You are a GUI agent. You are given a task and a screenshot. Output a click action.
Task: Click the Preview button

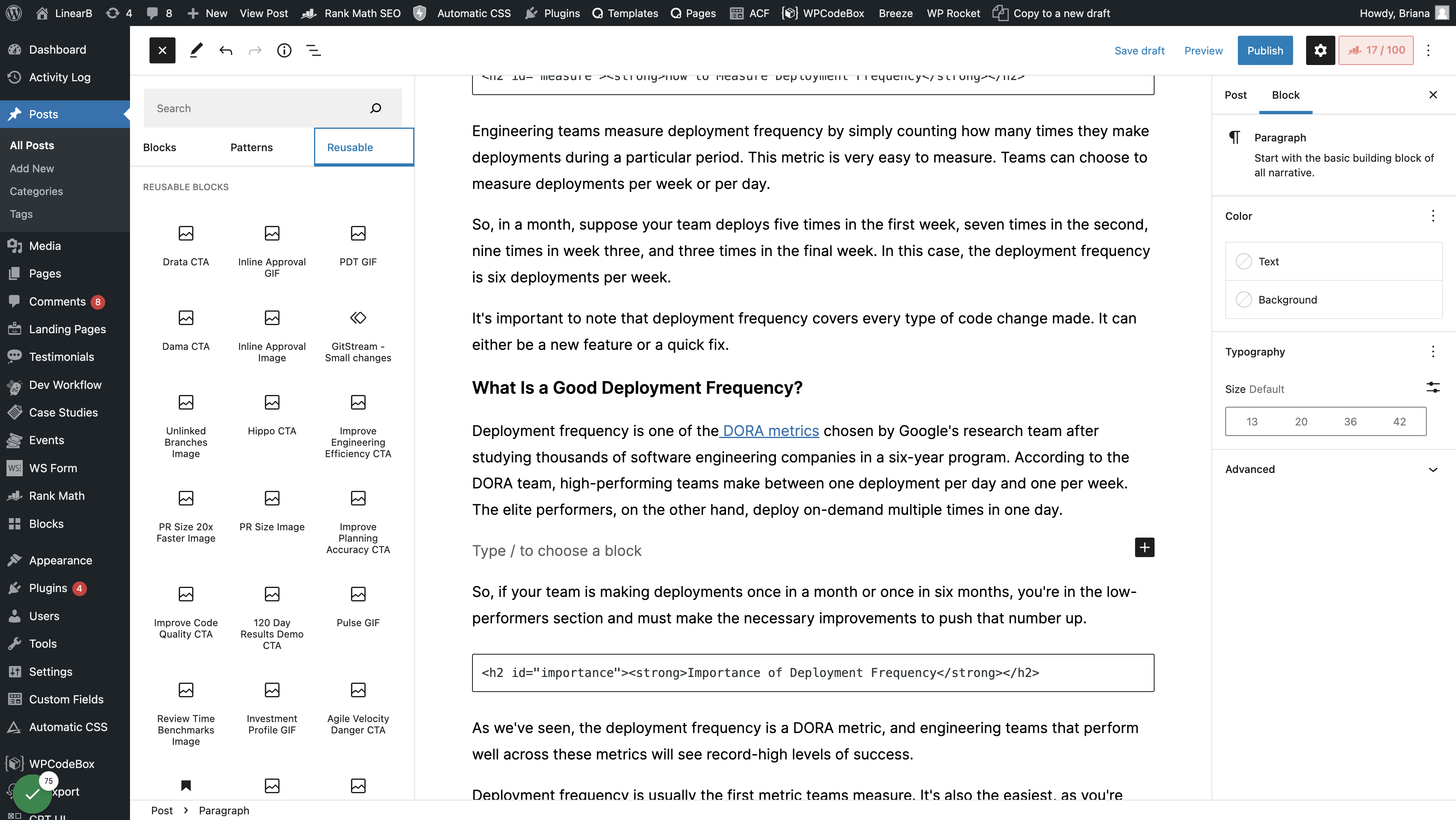[1203, 50]
